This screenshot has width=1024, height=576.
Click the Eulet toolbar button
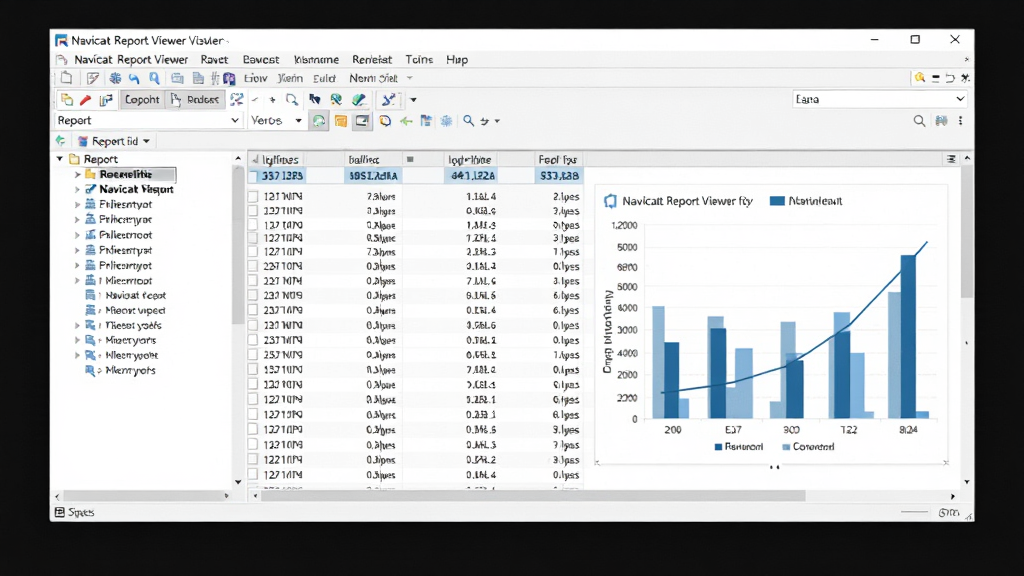[x=324, y=78]
